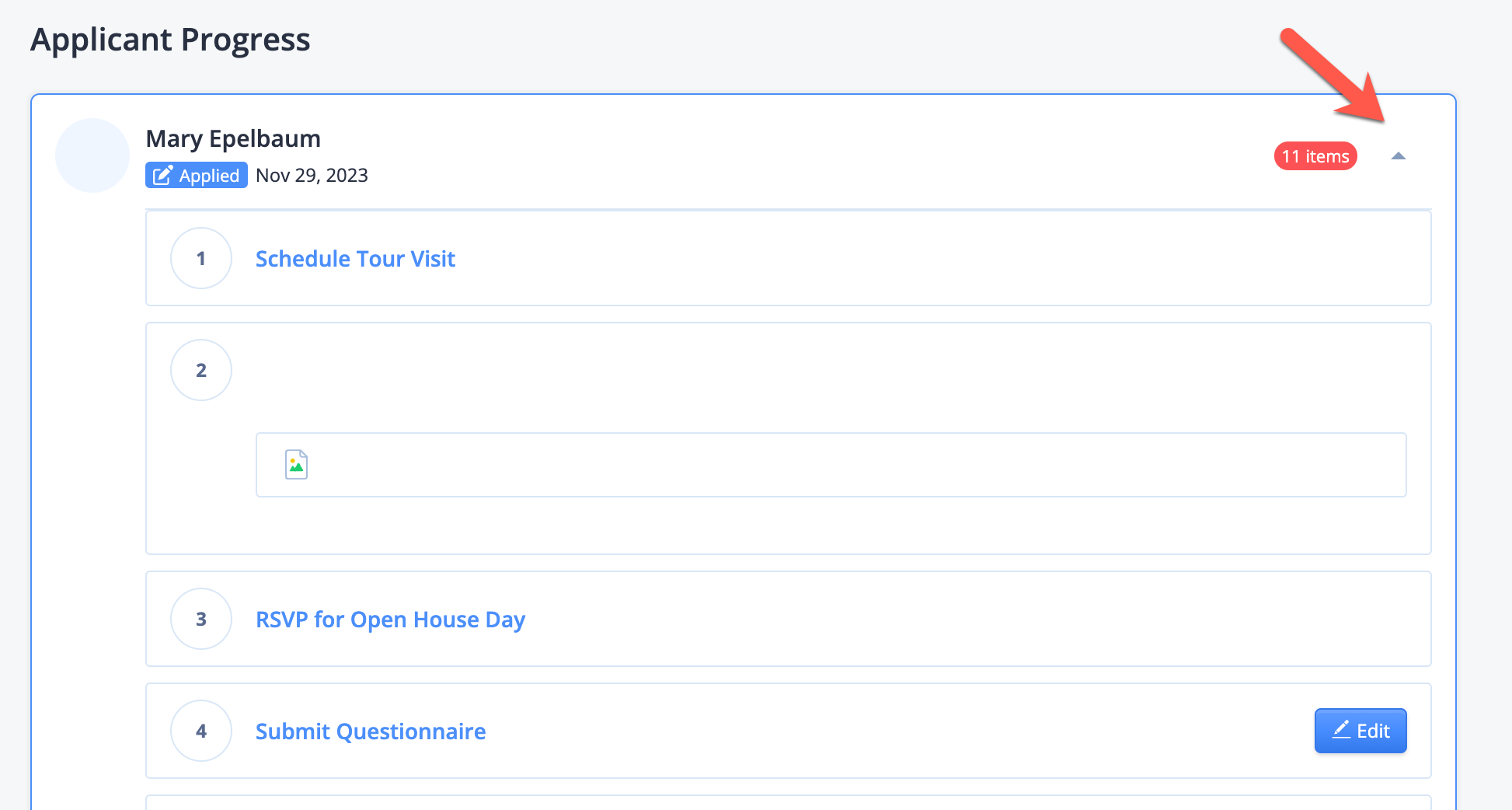This screenshot has width=1512, height=810.
Task: Open the Submit Questionnaire step
Action: click(371, 731)
